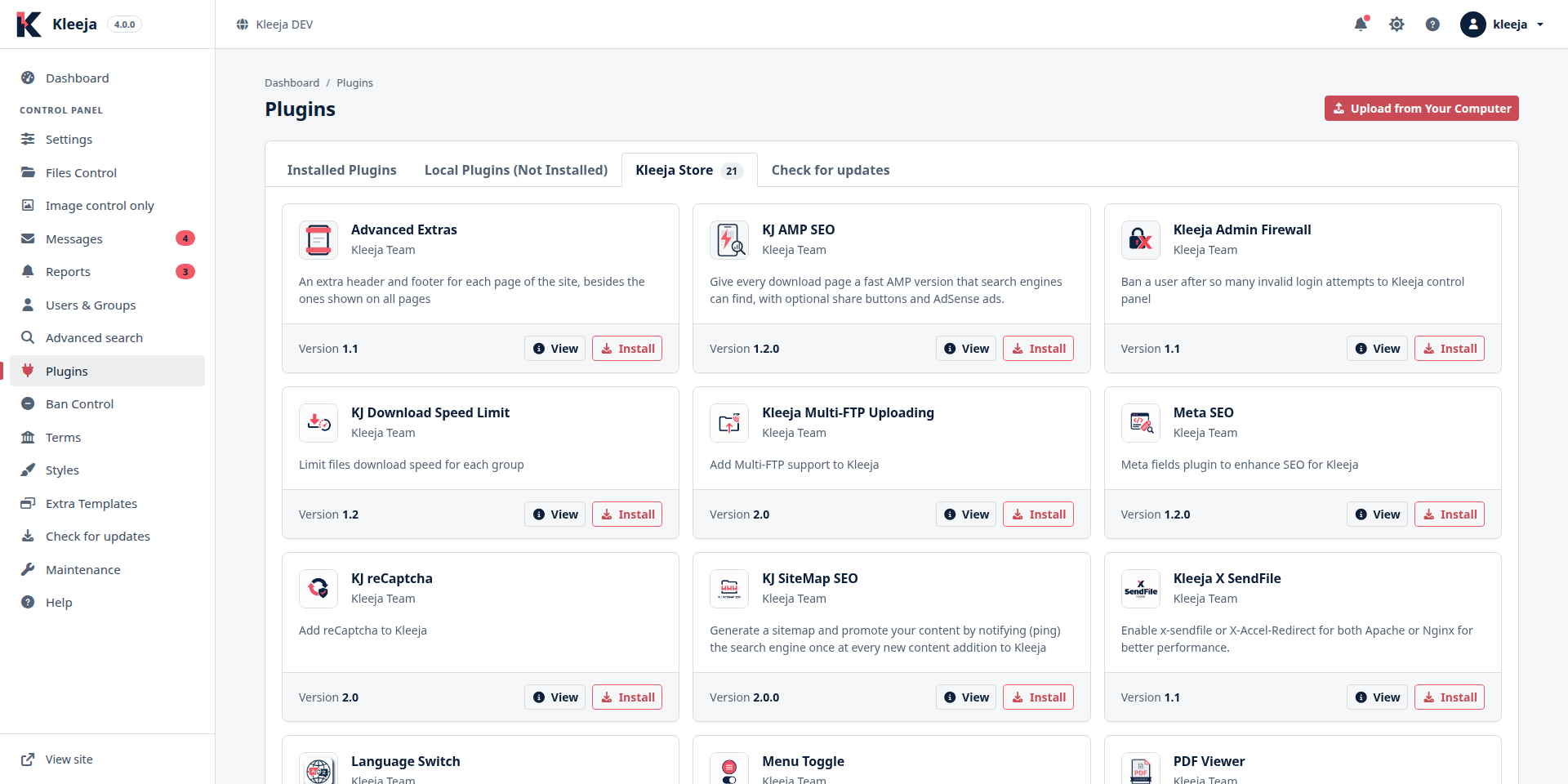Click the Kleeja Multi-FTP Uploading icon
This screenshot has width=1568, height=784.
point(729,423)
